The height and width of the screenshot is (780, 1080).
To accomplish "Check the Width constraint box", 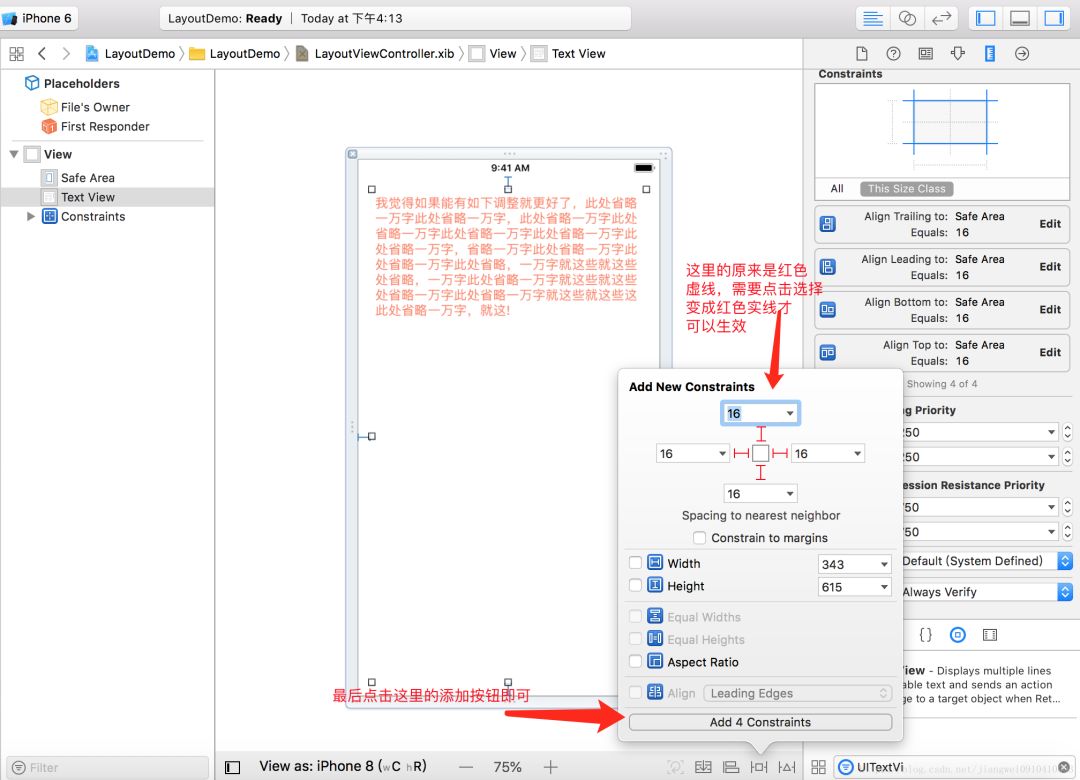I will [x=636, y=562].
